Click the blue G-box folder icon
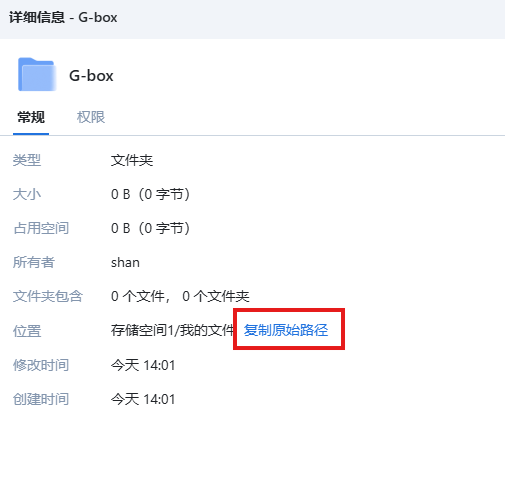The width and height of the screenshot is (505, 495). click(x=37, y=74)
